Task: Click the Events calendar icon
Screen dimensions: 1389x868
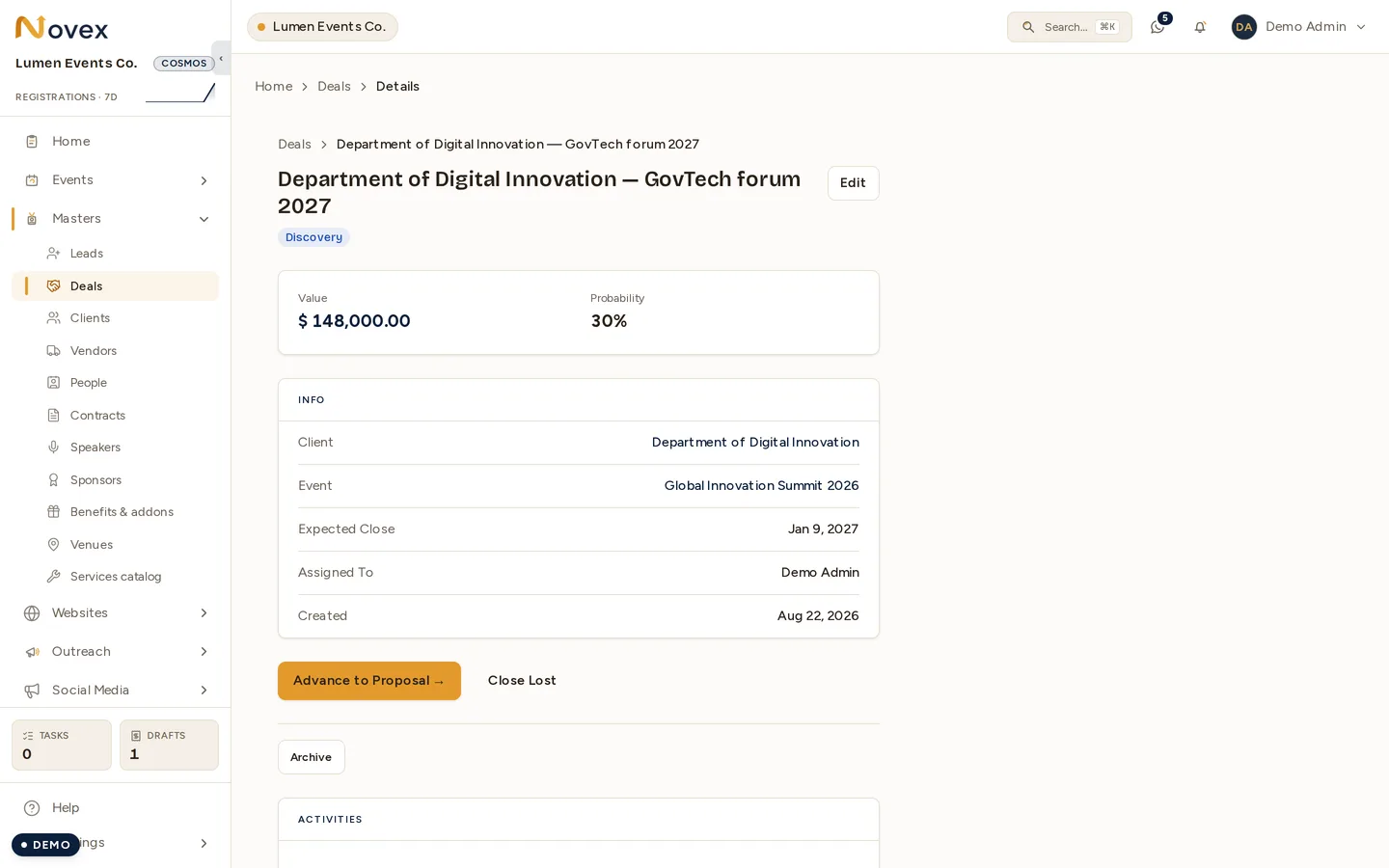Action: 32,180
